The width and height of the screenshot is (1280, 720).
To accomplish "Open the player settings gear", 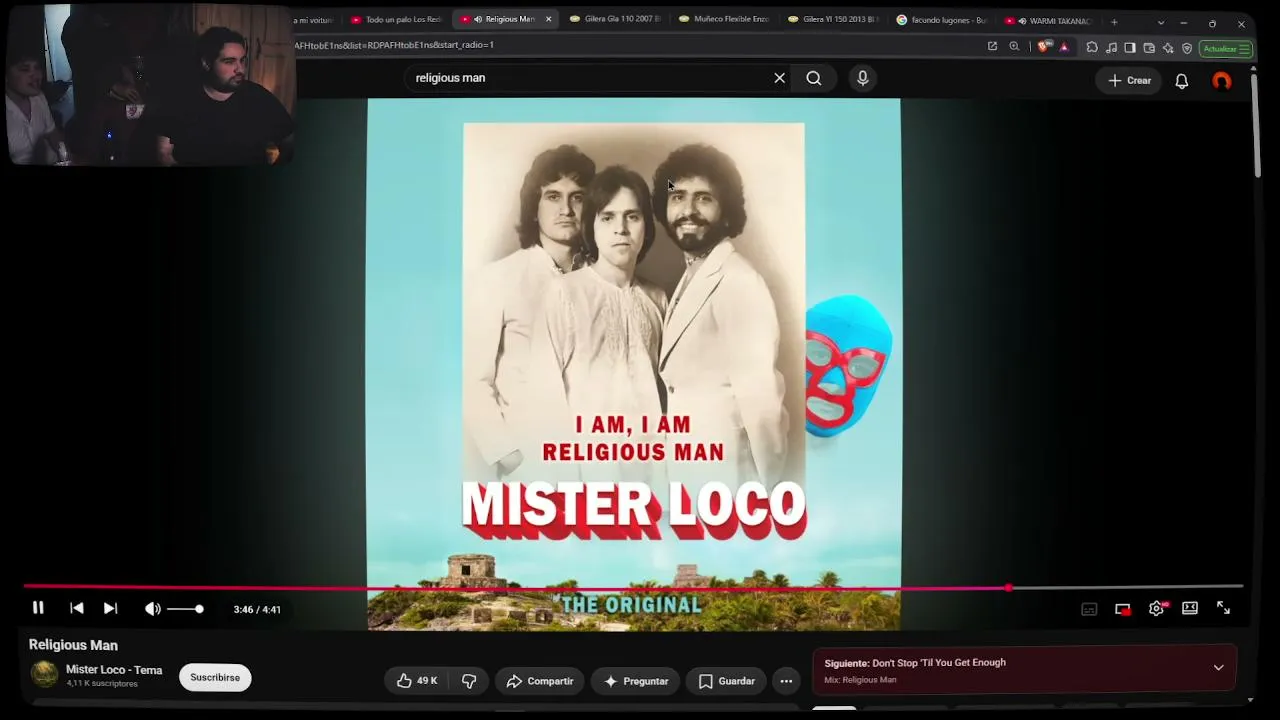I will [1157, 608].
